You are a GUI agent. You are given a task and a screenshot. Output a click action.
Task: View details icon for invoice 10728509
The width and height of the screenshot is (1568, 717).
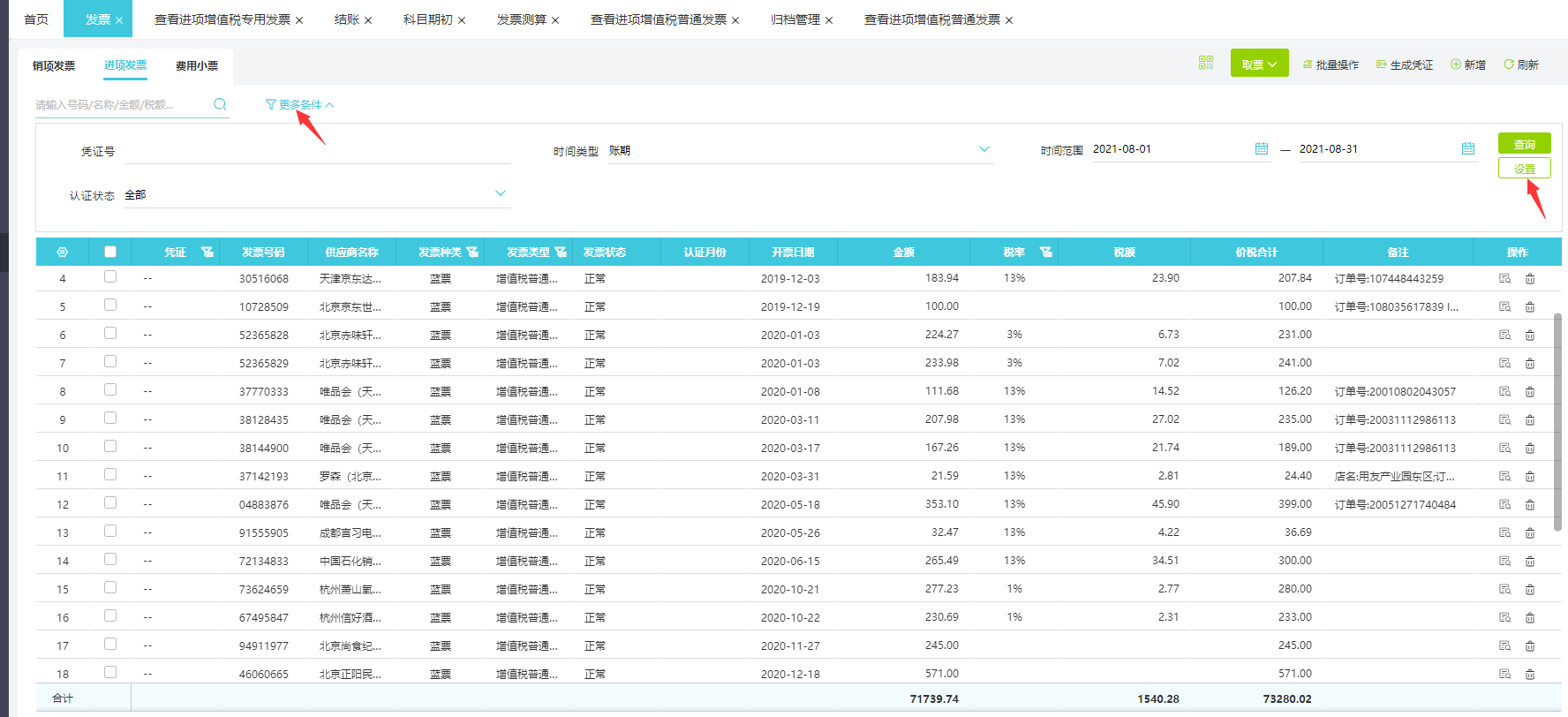[x=1505, y=306]
